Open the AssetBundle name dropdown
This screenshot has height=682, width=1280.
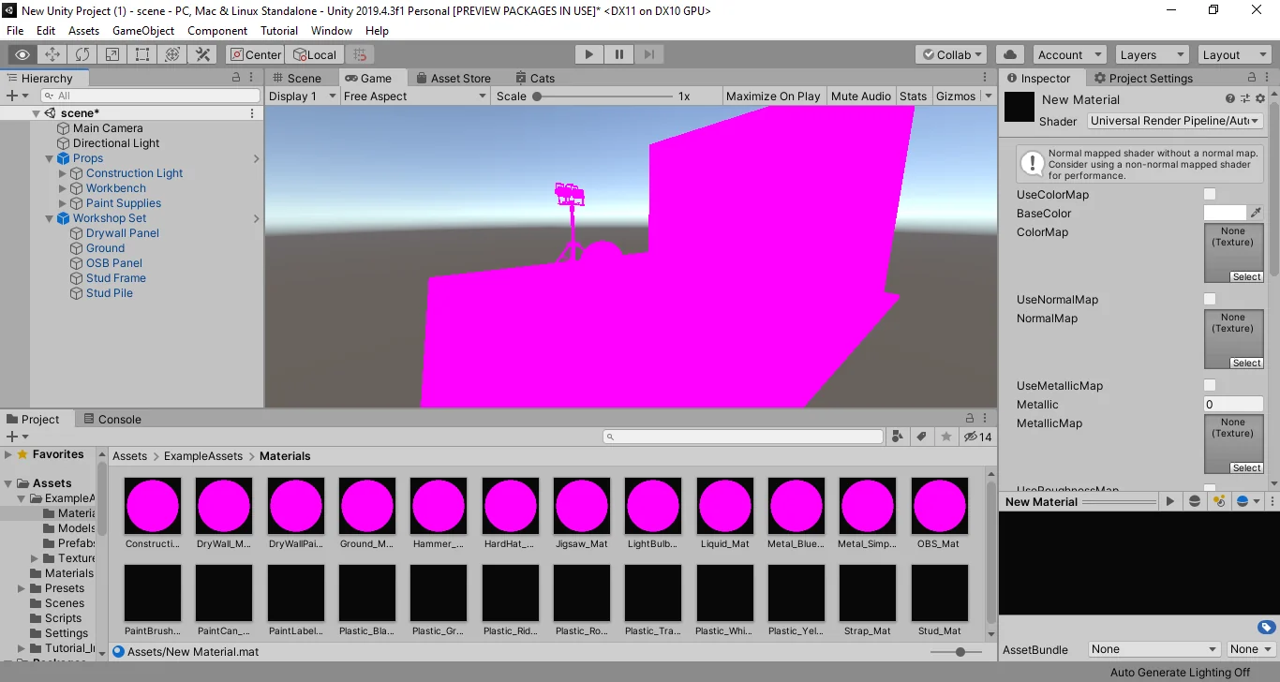[x=1154, y=649]
